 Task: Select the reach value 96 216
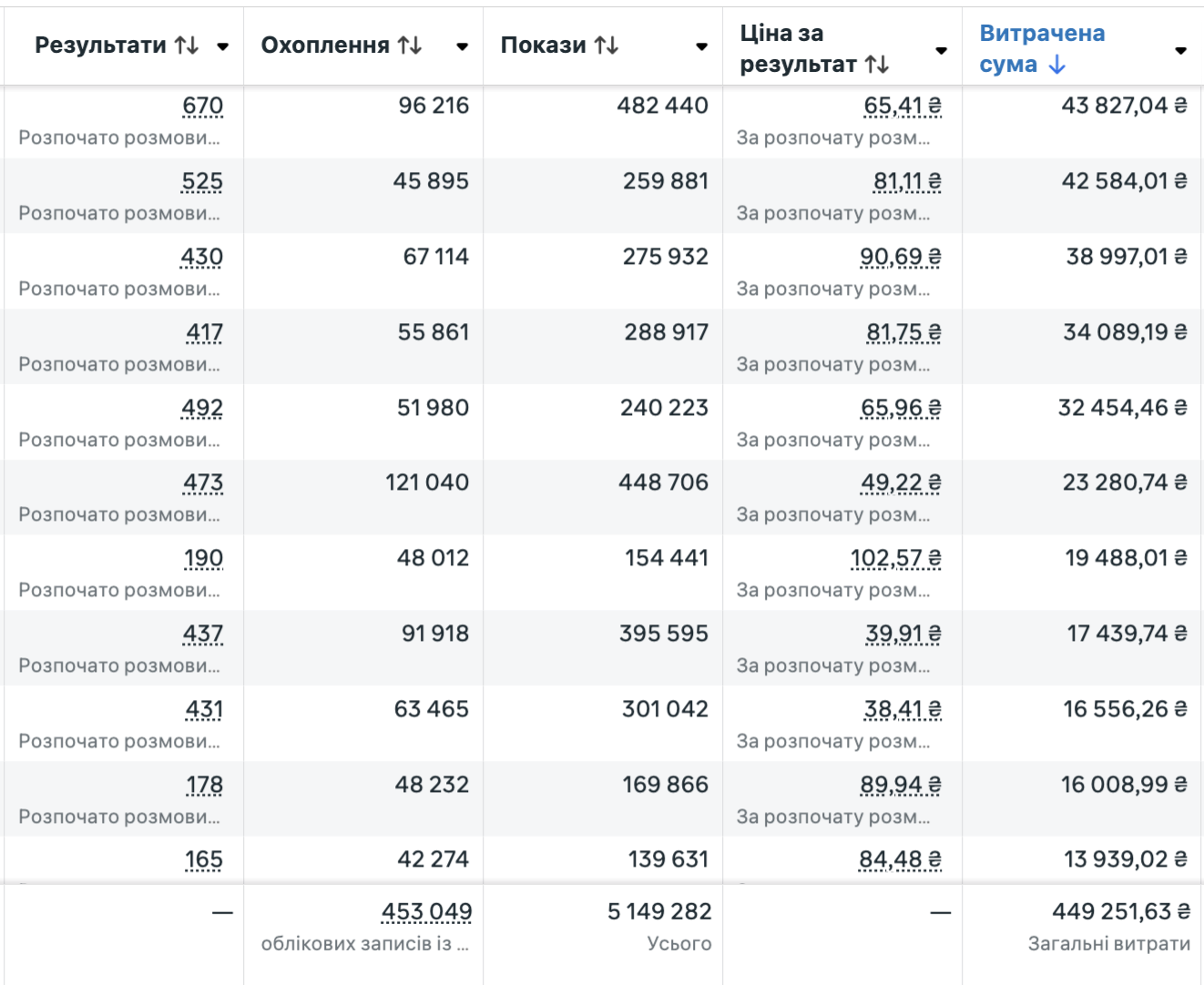coord(434,106)
